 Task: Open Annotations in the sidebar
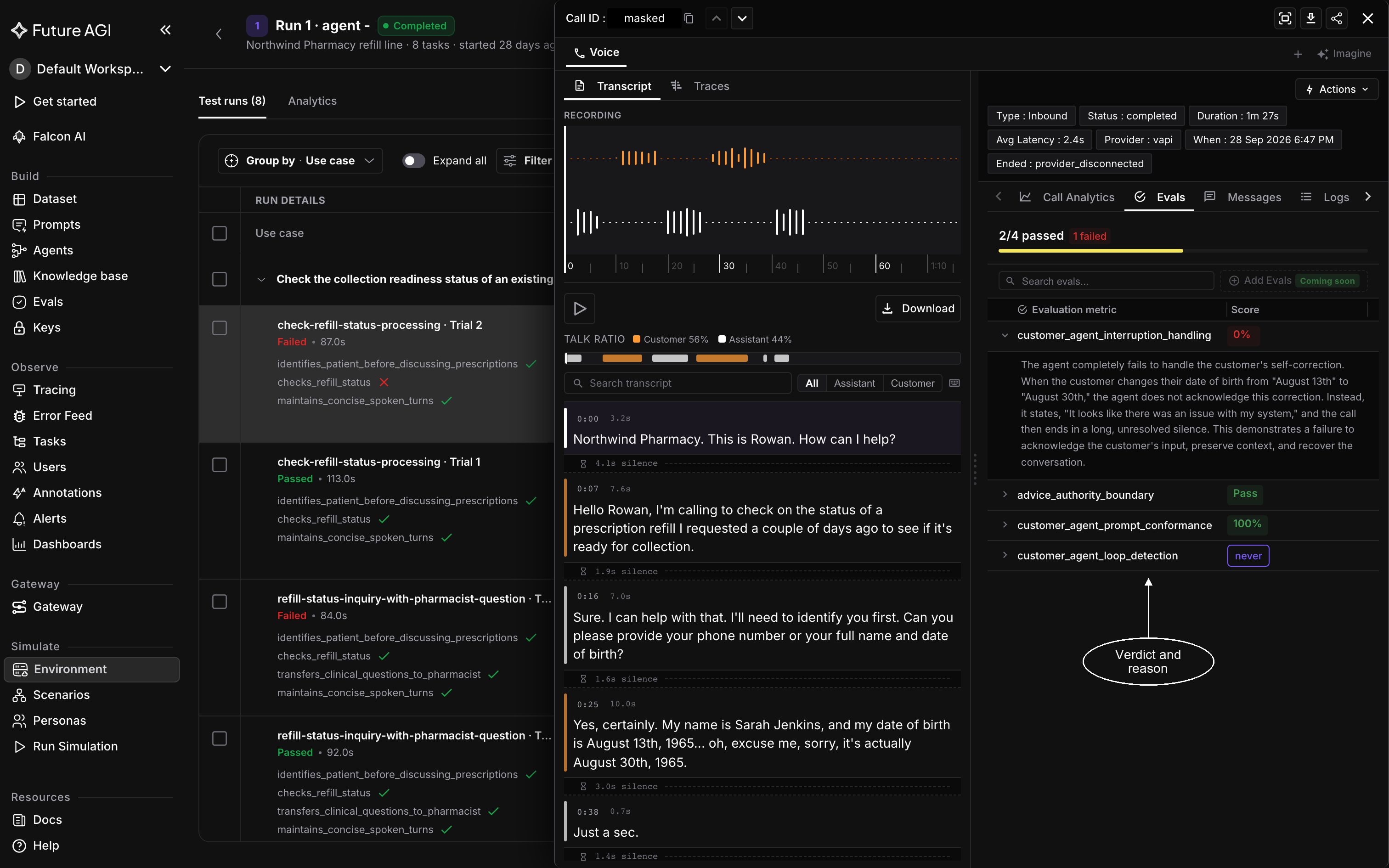click(67, 492)
